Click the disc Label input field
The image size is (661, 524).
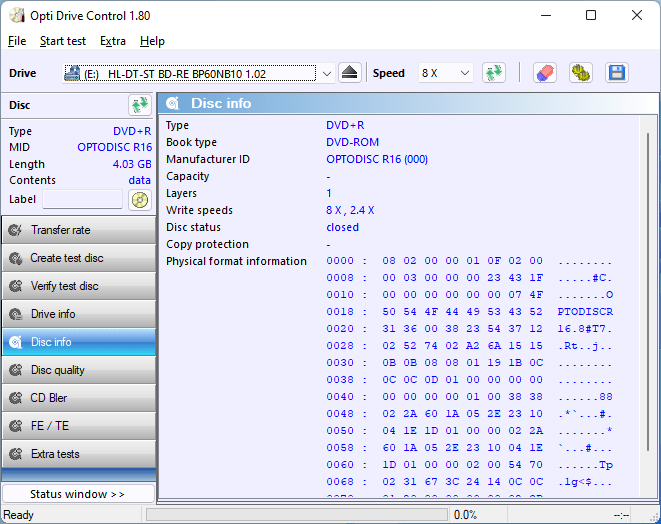[83, 199]
